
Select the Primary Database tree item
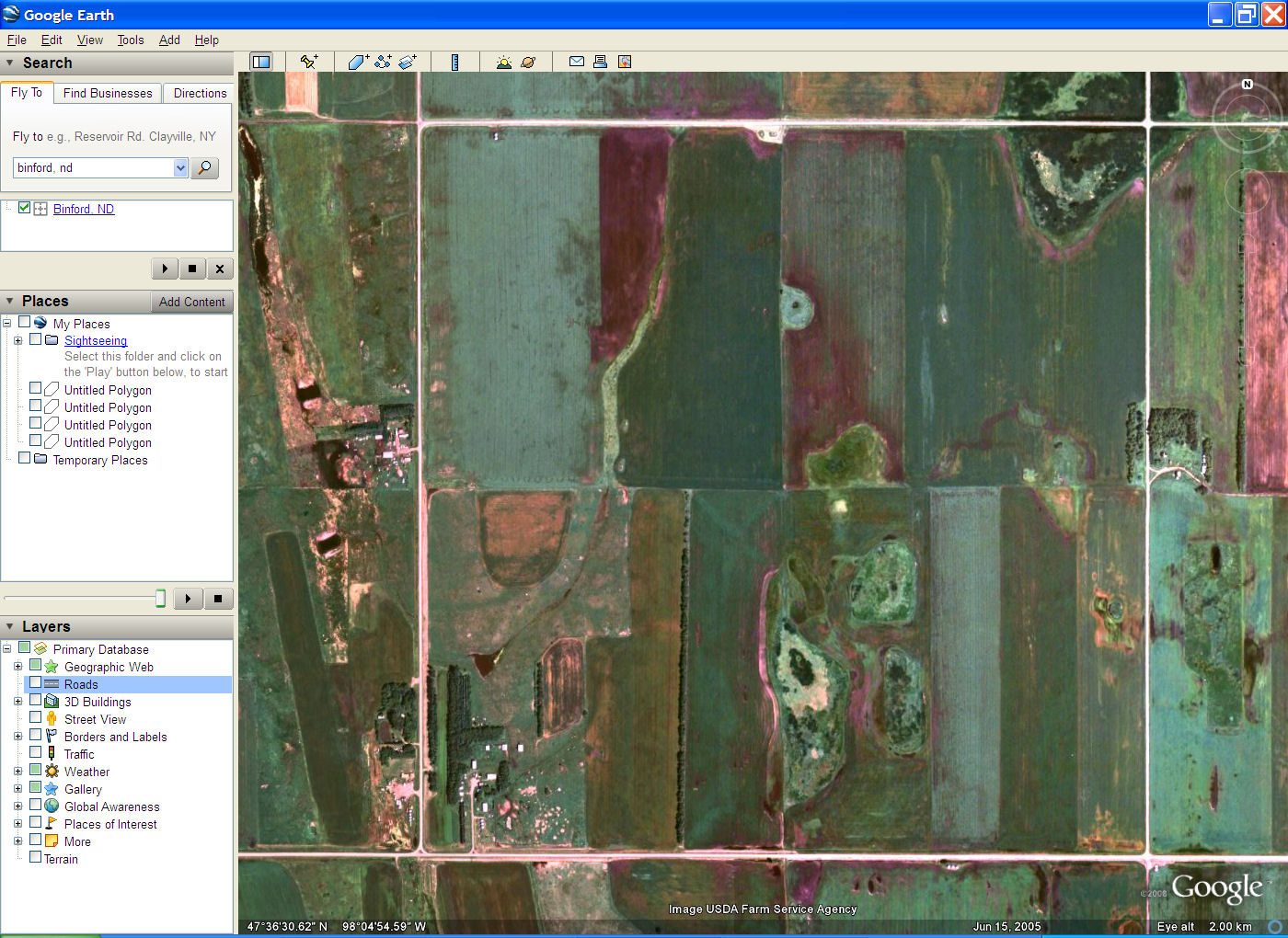click(100, 649)
